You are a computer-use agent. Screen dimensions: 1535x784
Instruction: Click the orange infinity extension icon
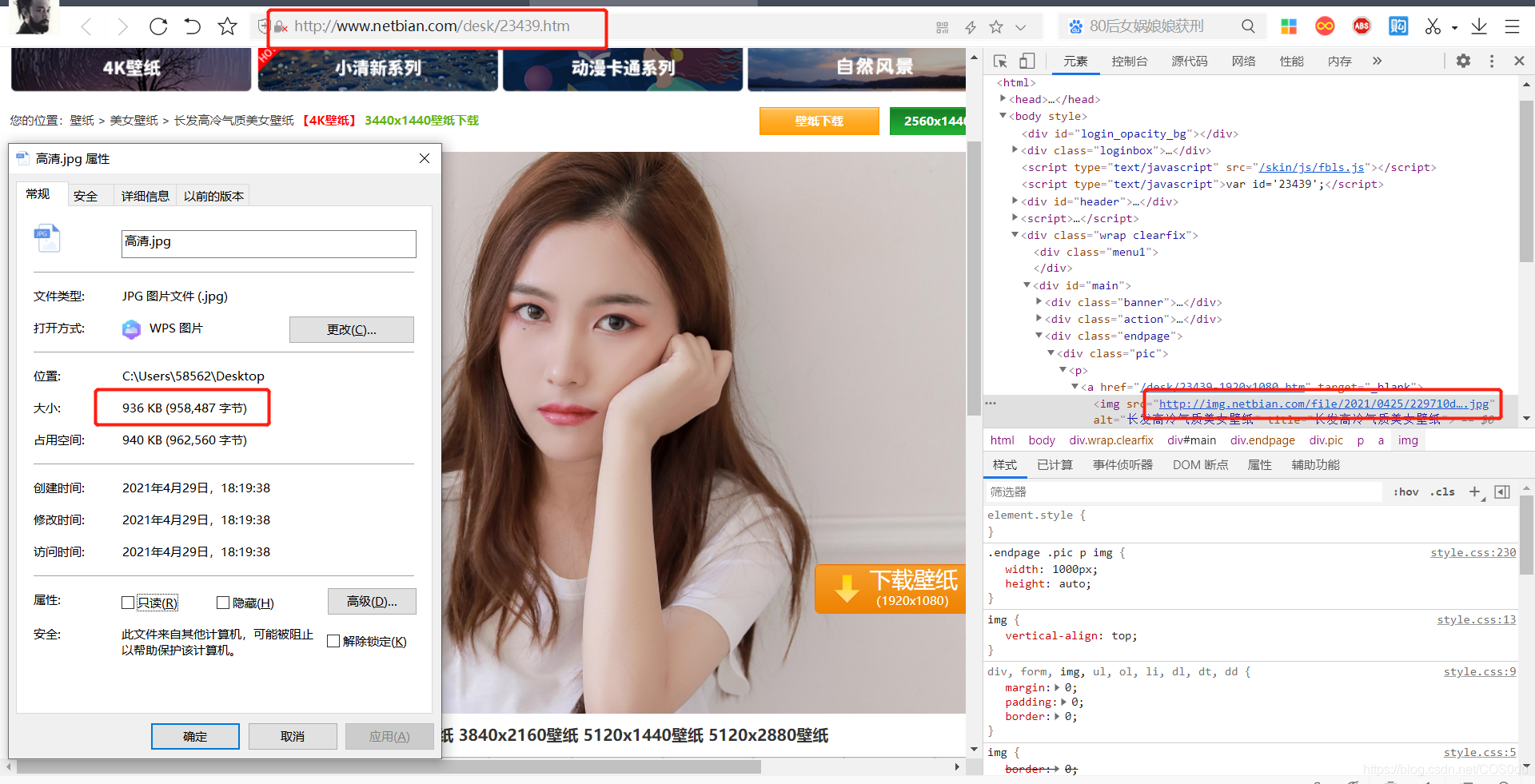1325,26
